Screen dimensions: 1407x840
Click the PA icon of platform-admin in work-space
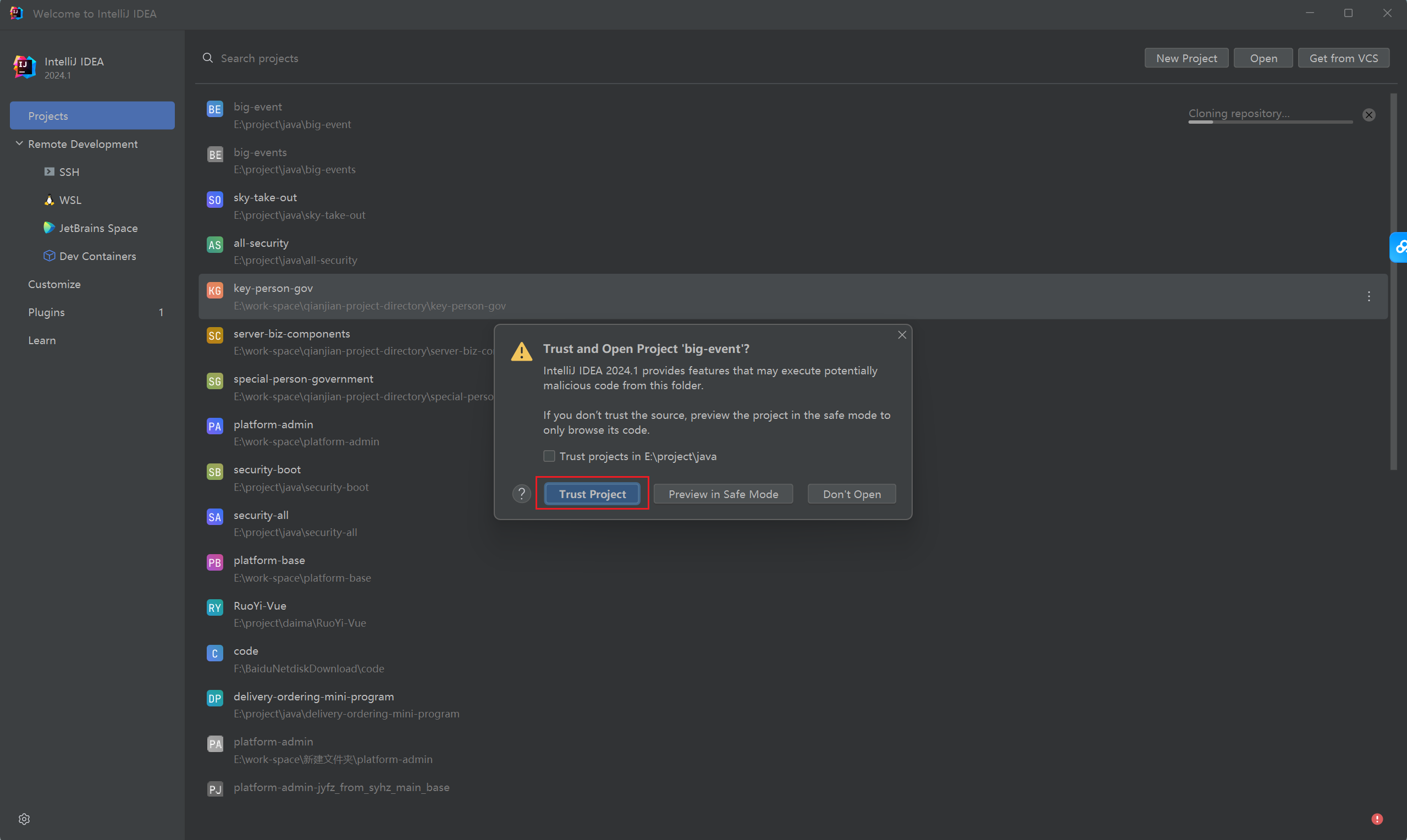tap(214, 426)
